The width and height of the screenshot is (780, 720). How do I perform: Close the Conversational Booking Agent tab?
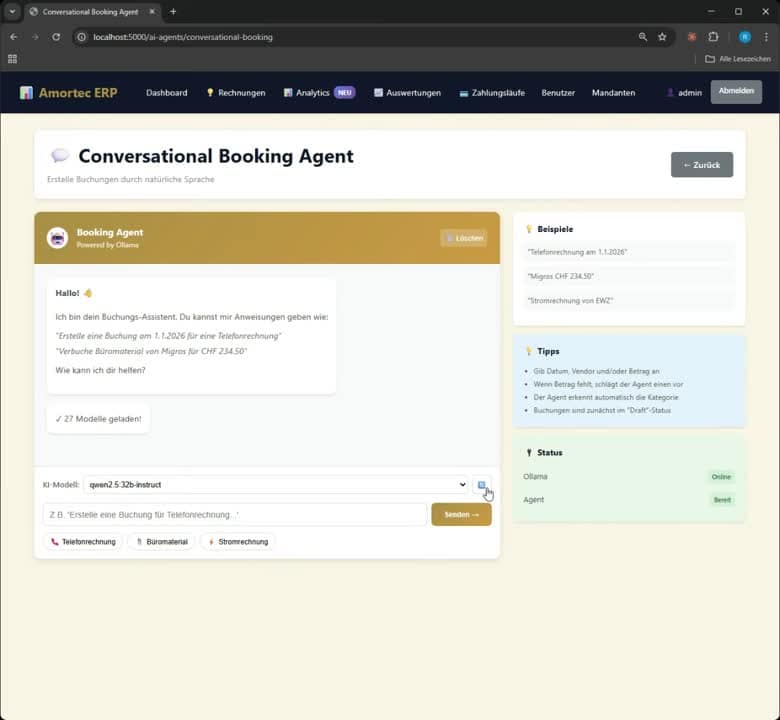point(152,11)
